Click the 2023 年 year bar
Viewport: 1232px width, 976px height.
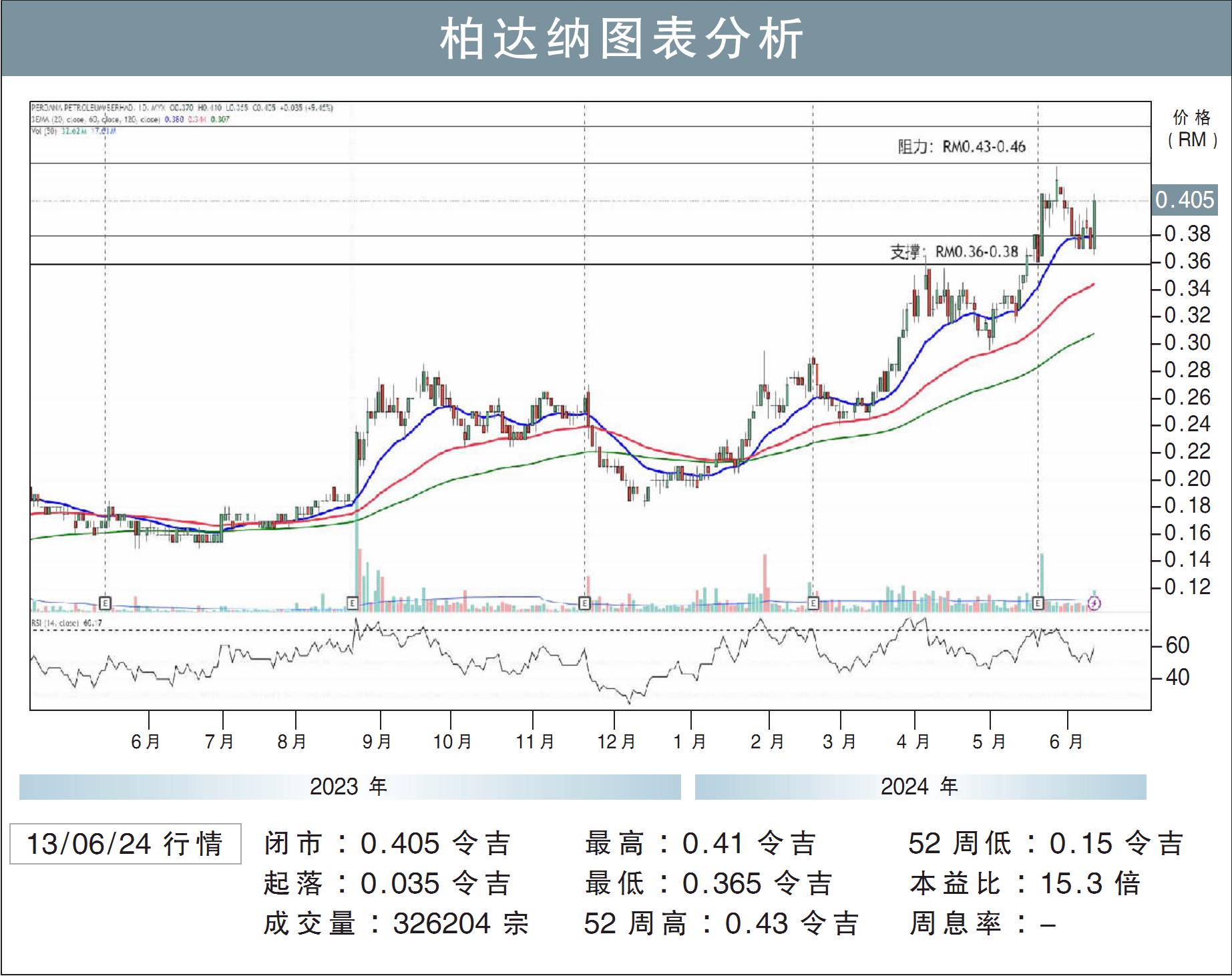click(350, 787)
